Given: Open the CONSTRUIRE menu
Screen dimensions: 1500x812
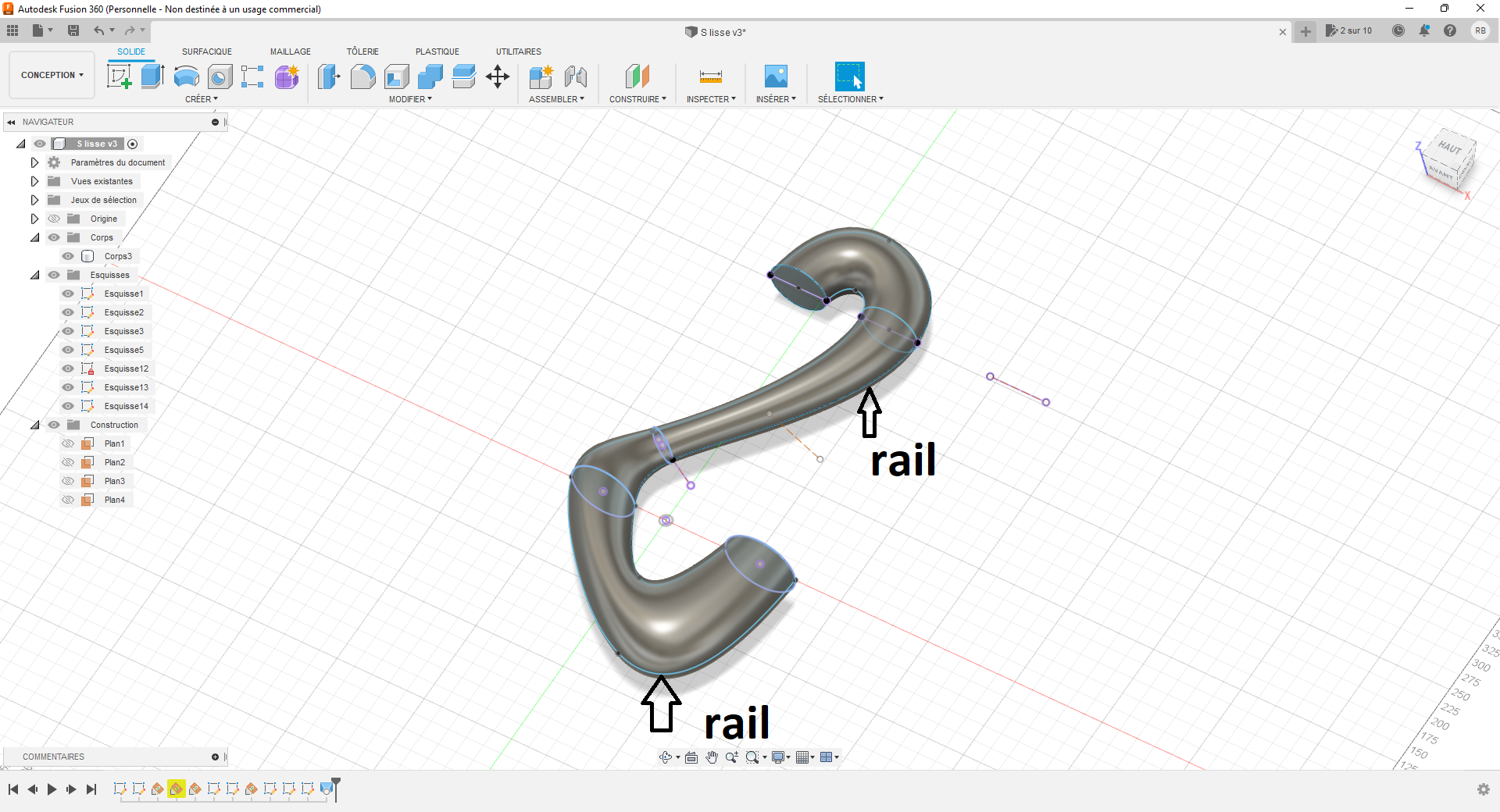Looking at the screenshot, I should [x=637, y=99].
